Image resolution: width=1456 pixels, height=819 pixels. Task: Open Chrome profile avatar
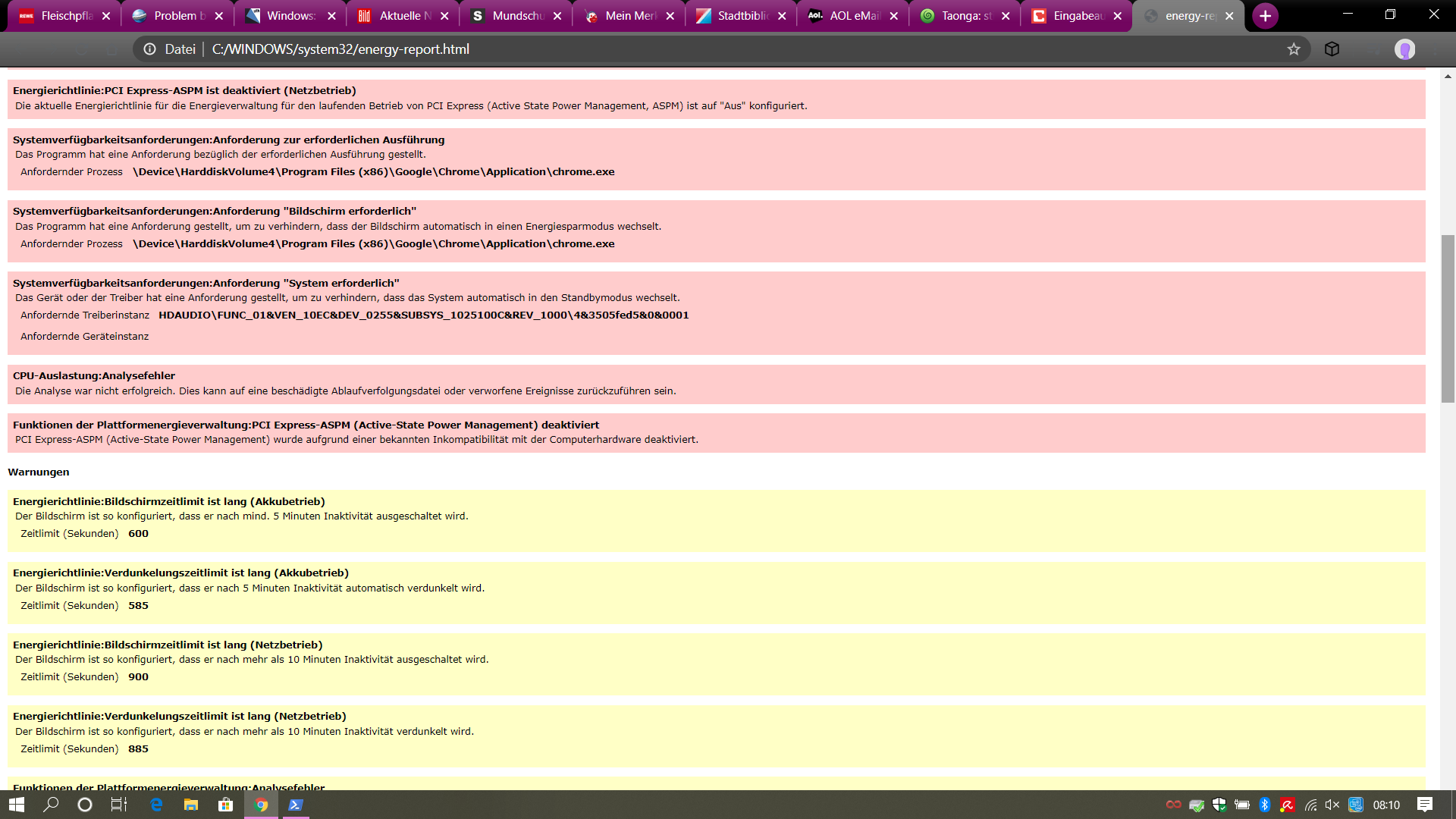click(1404, 49)
